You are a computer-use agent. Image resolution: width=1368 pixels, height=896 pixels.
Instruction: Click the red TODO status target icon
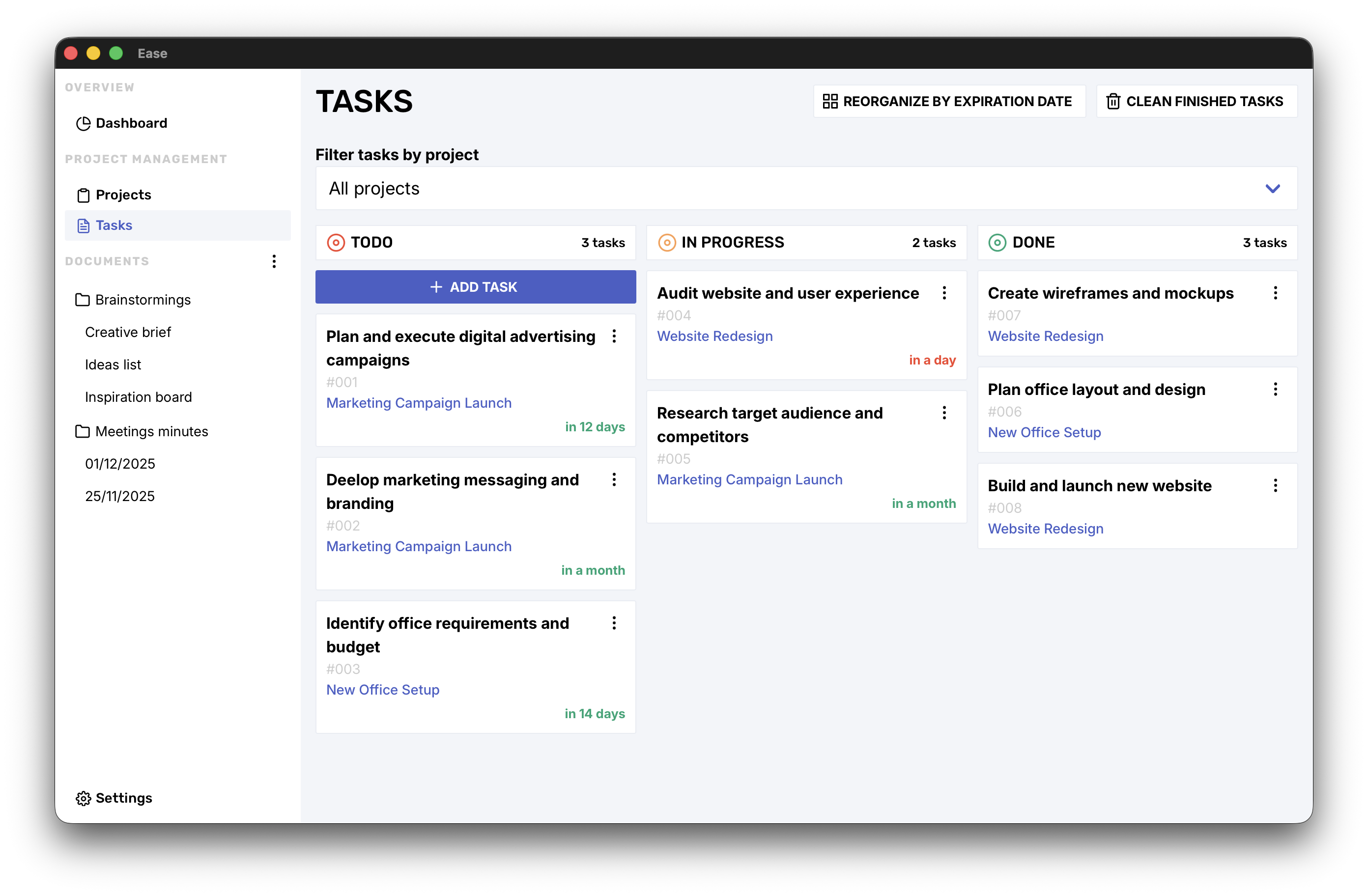click(x=336, y=242)
